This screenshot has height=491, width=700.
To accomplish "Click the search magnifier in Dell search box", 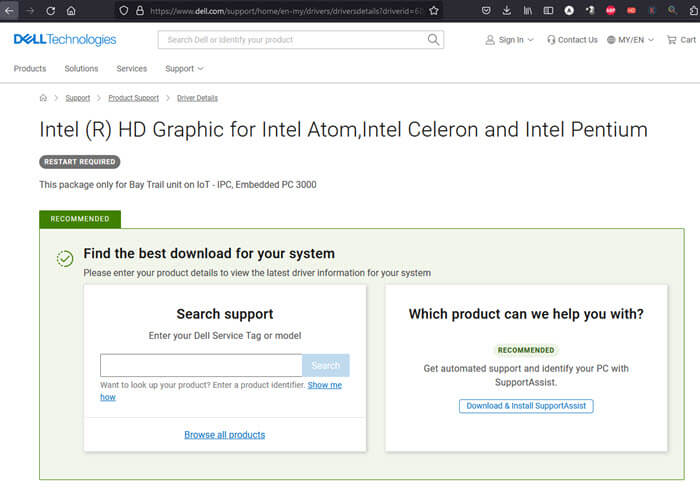I will (x=433, y=40).
